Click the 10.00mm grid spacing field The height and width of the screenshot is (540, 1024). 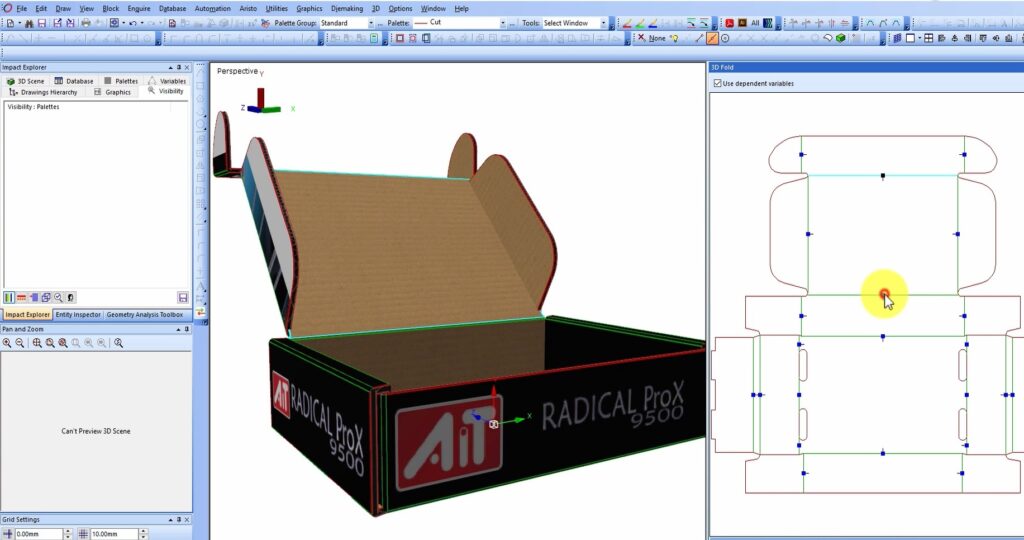tap(114, 534)
